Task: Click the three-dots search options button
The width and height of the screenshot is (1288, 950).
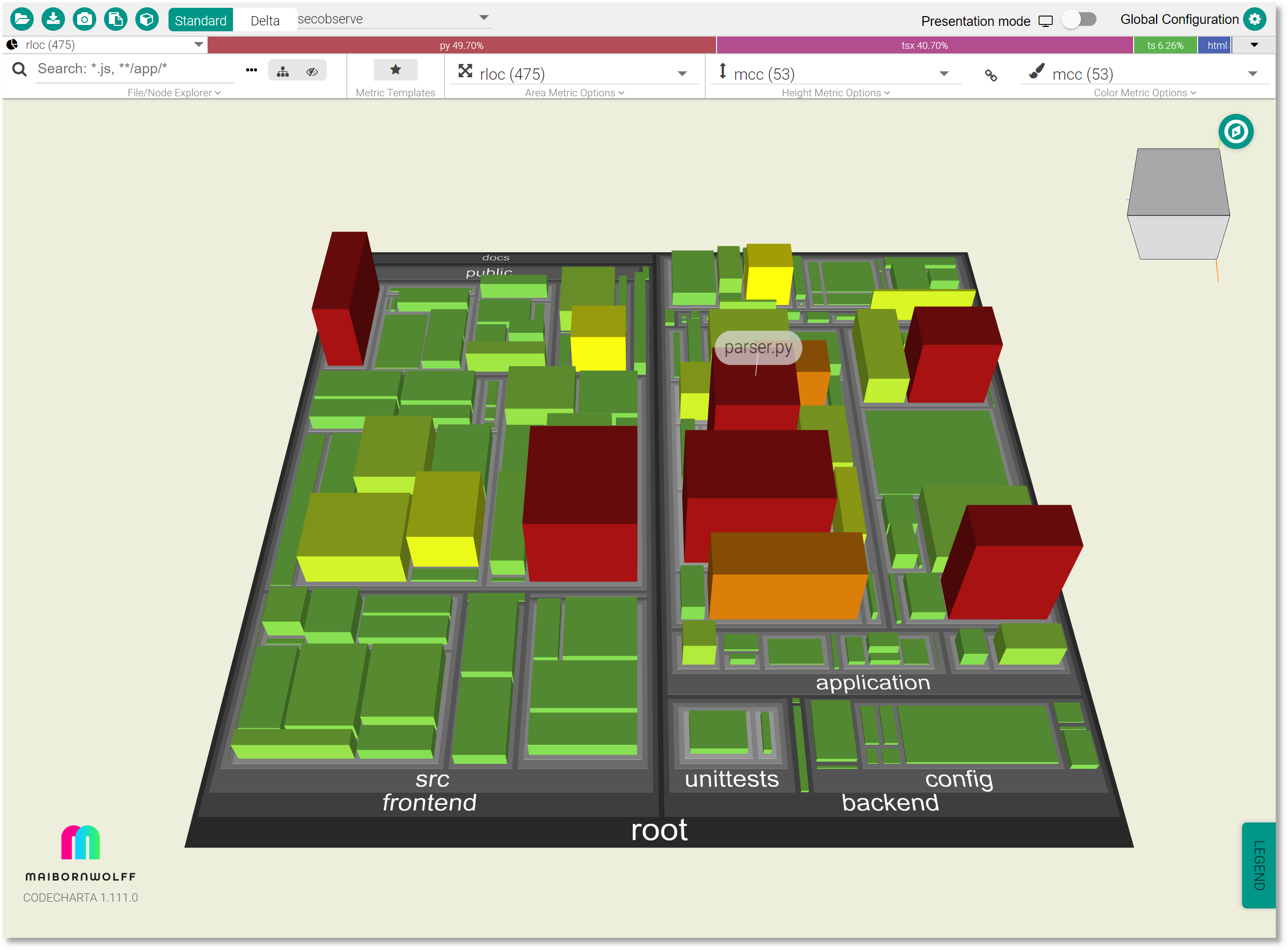Action: coord(251,70)
